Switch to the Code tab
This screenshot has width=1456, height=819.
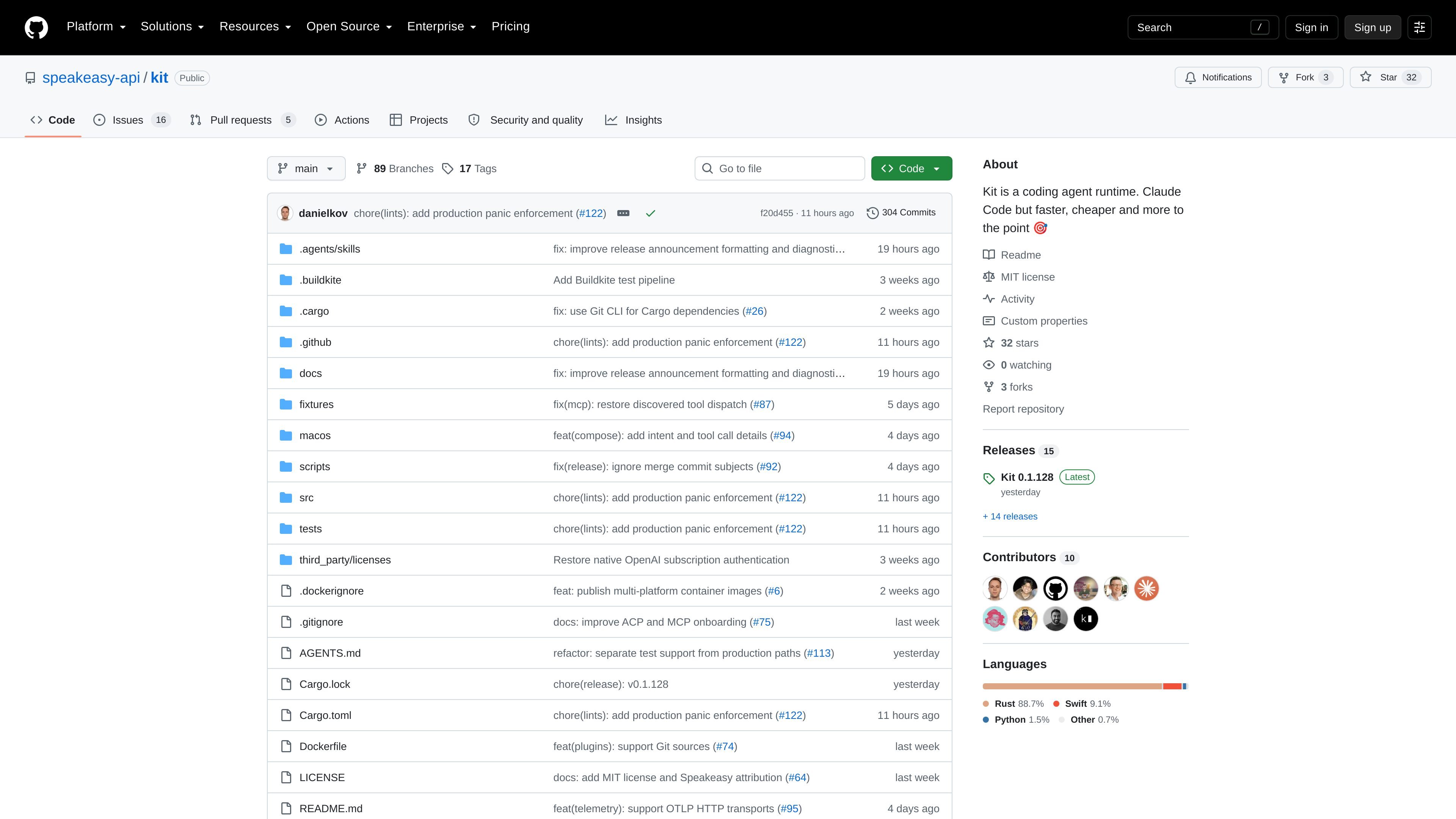[53, 120]
